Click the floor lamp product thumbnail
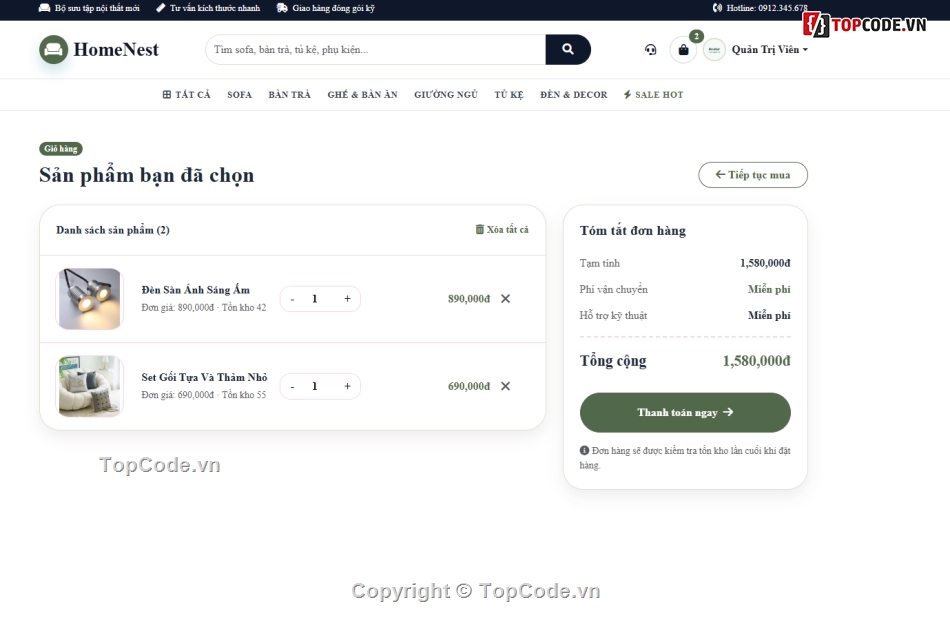This screenshot has width=950, height=622. pyautogui.click(x=90, y=299)
